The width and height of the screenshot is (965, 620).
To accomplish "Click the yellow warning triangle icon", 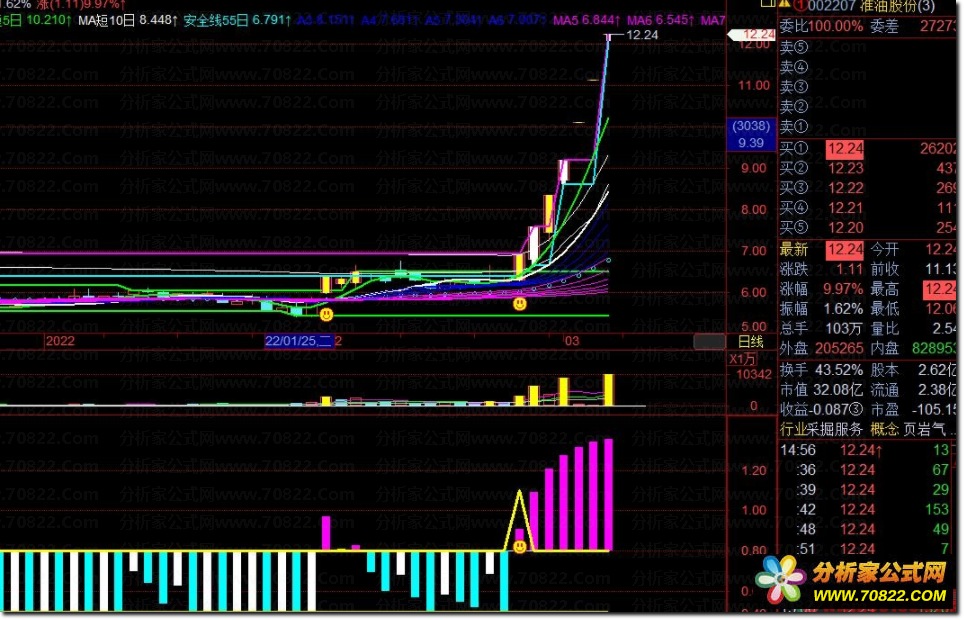I will click(784, 4).
